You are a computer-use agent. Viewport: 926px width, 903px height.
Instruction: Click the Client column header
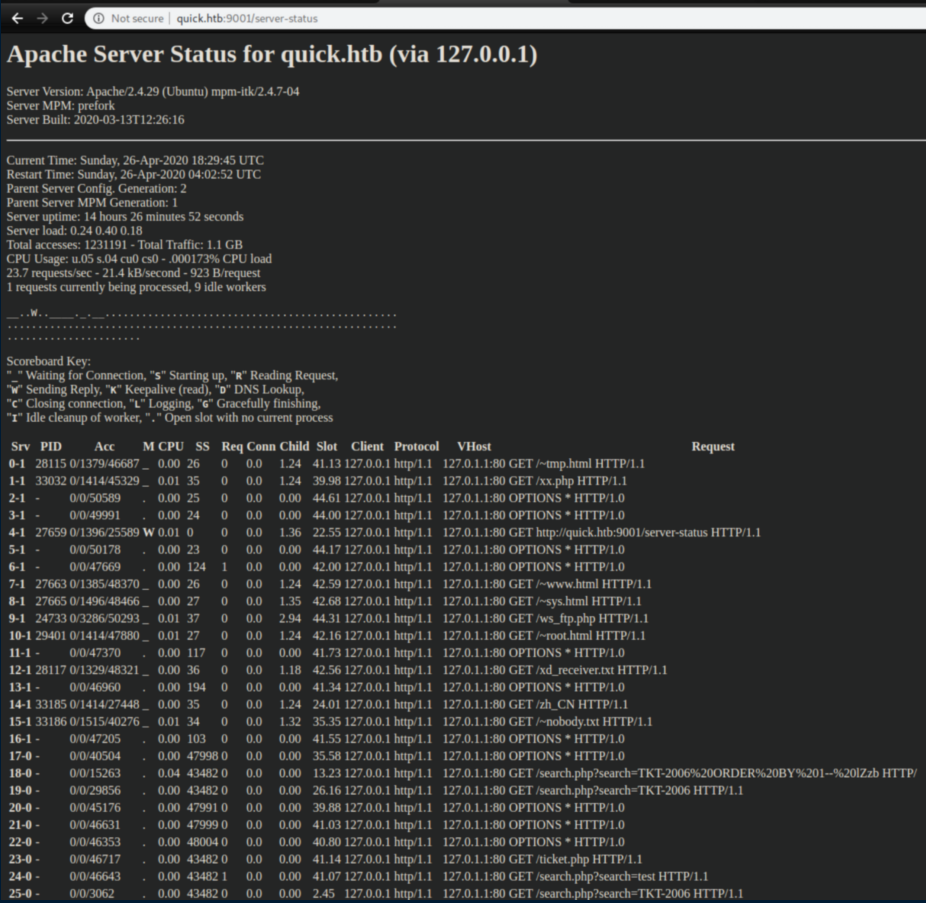pos(366,446)
